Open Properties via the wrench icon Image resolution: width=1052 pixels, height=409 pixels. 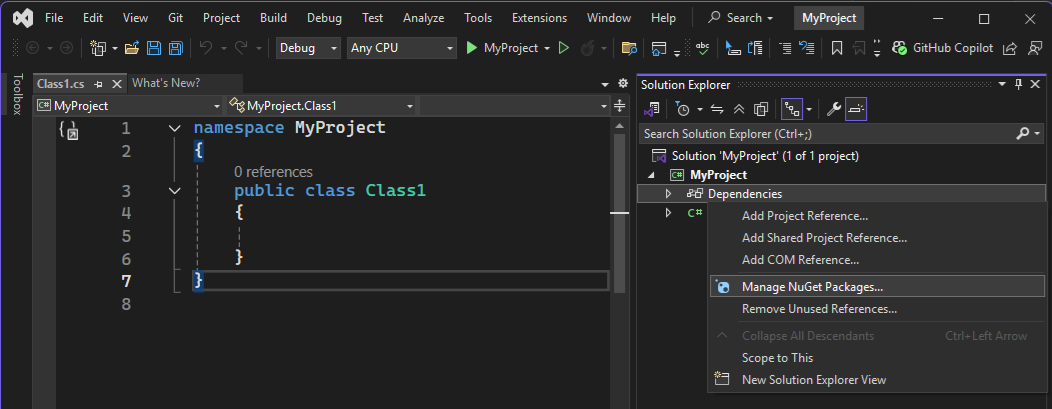tap(832, 108)
